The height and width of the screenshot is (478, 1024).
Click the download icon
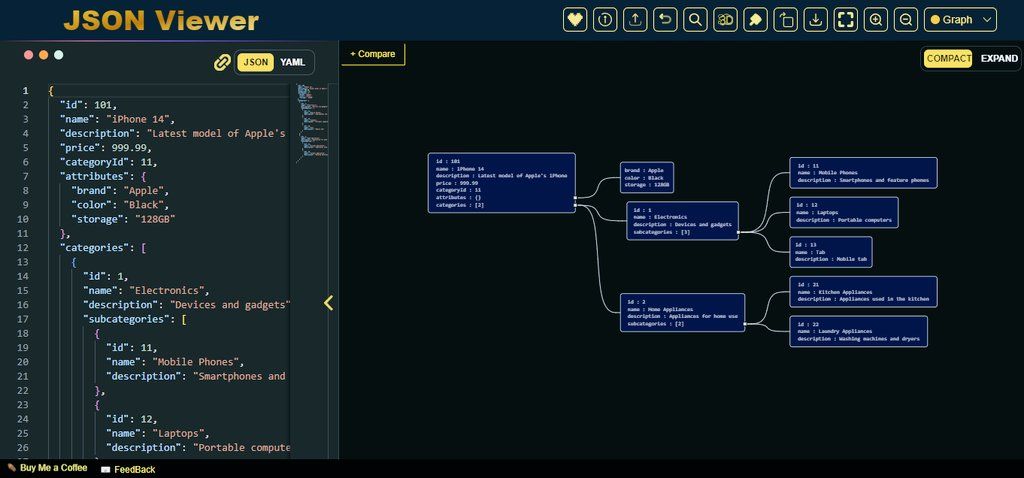(816, 20)
